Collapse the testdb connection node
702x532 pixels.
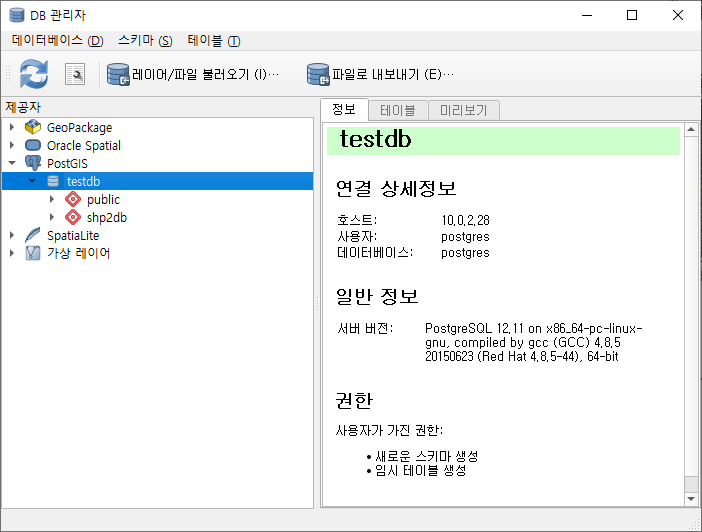pyautogui.click(x=32, y=181)
